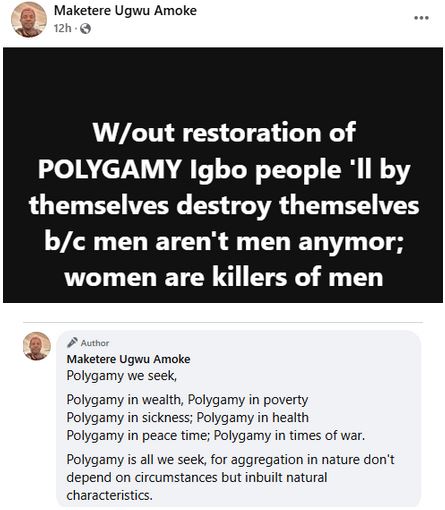Open the comment author name Maketere Ugwu Amoke
Screen dimensions: 445x510
128,359
